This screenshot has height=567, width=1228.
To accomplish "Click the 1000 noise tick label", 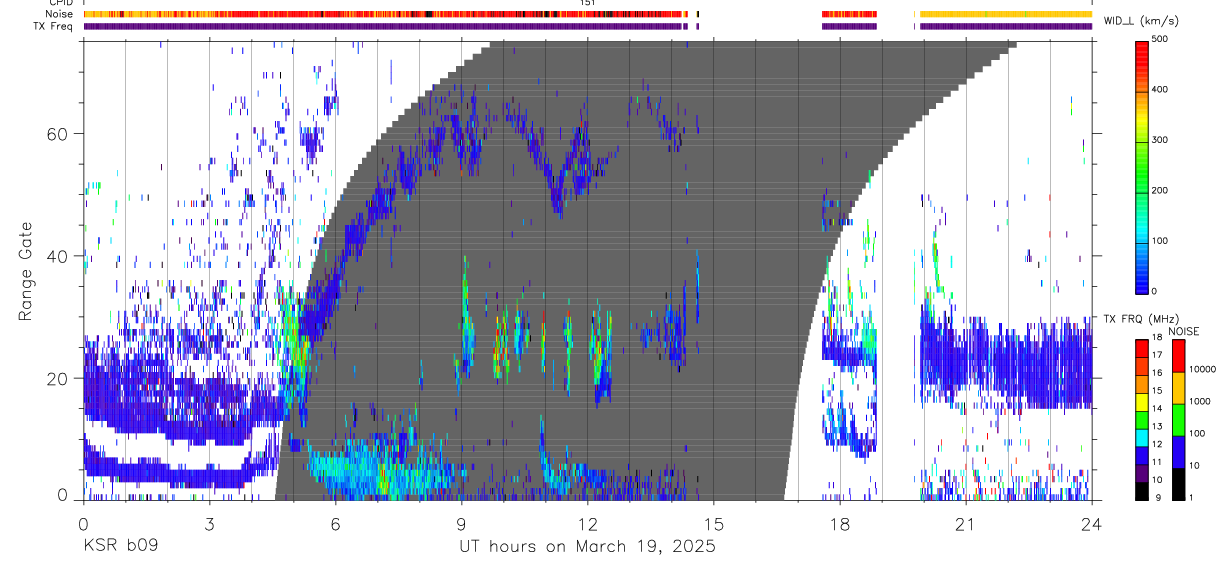I will [1200, 401].
